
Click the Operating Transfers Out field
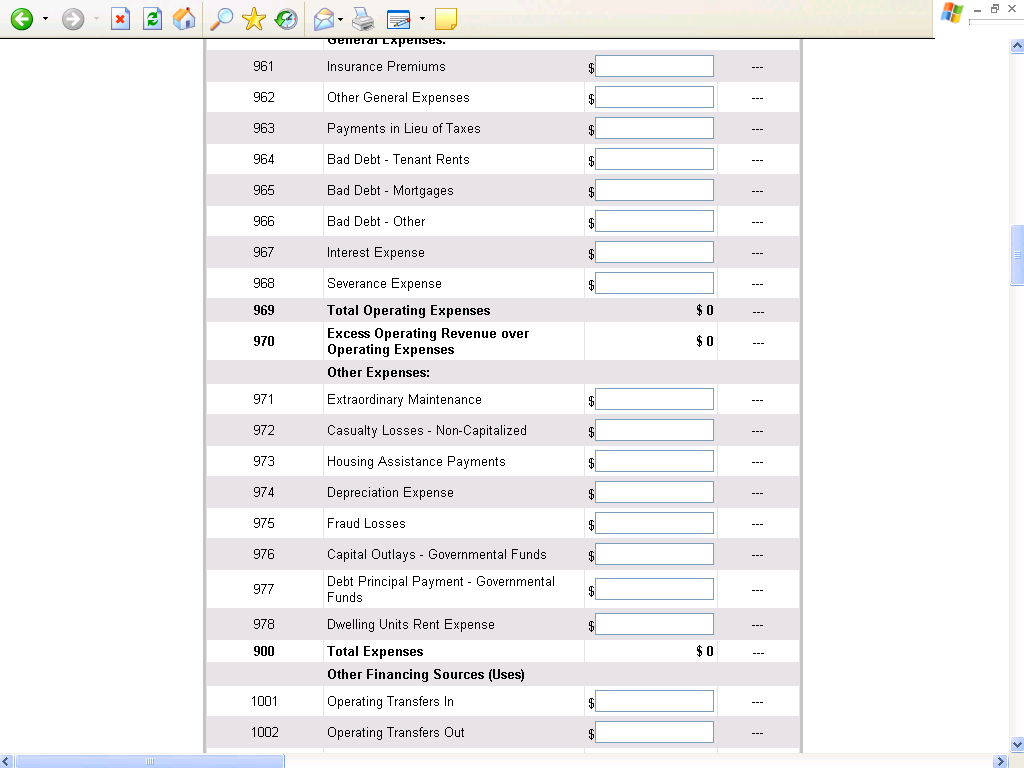[x=654, y=732]
